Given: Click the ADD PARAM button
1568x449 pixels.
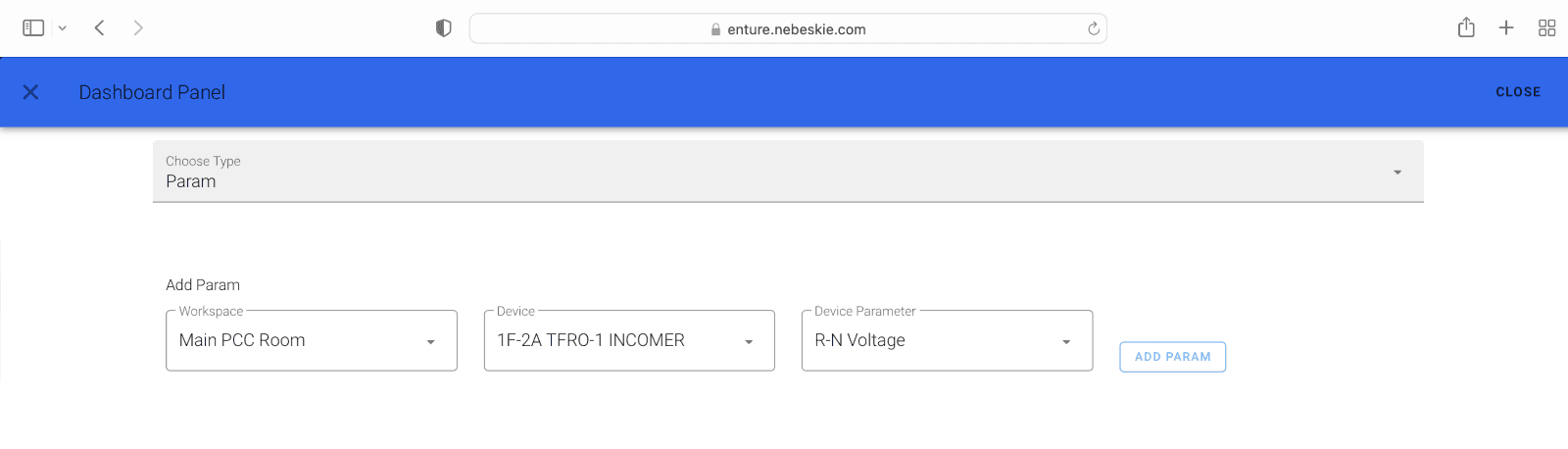Looking at the screenshot, I should coord(1172,357).
